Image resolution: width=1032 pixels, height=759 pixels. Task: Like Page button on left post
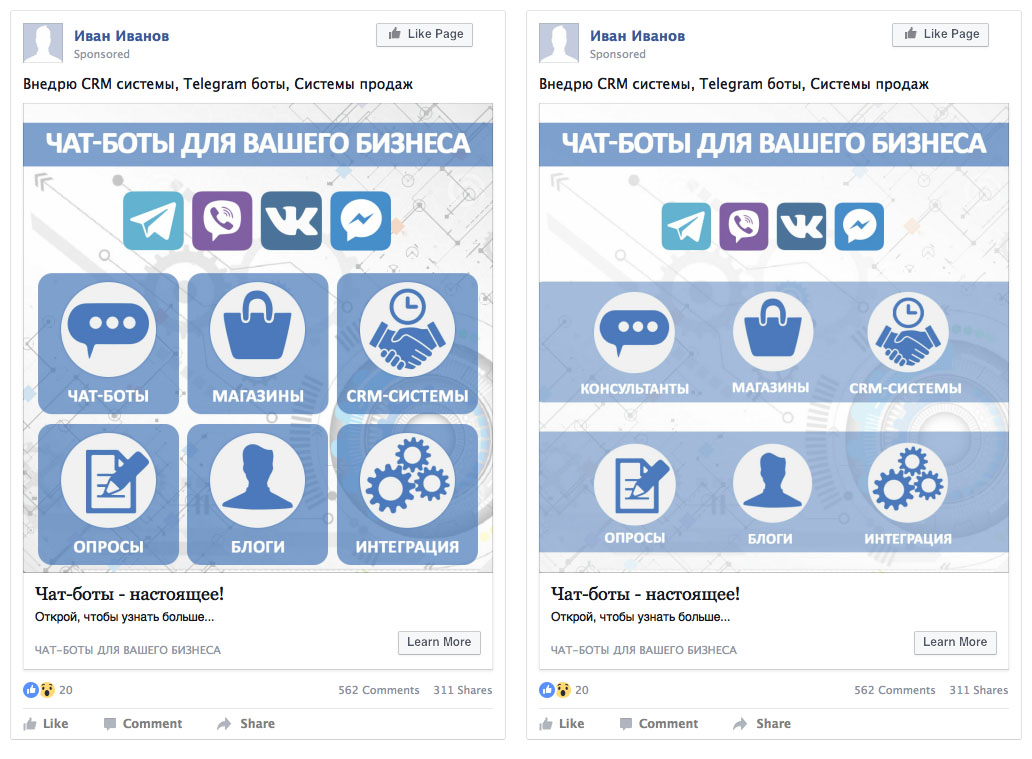coord(425,34)
